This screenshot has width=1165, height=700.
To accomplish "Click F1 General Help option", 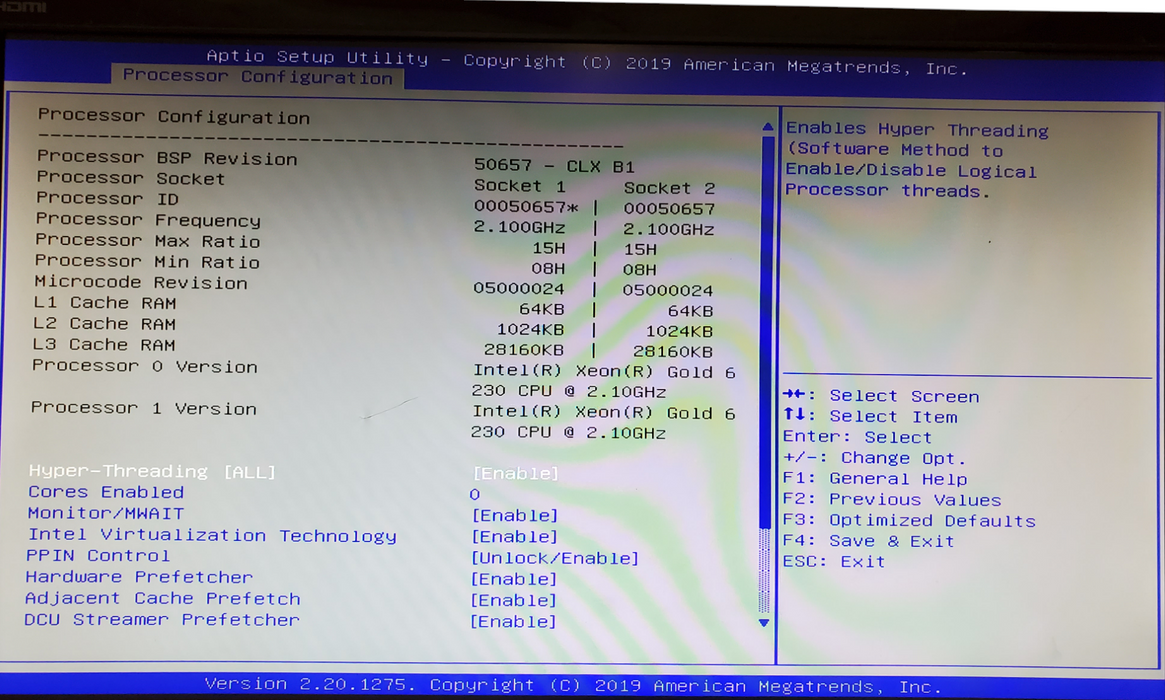I will tap(875, 478).
